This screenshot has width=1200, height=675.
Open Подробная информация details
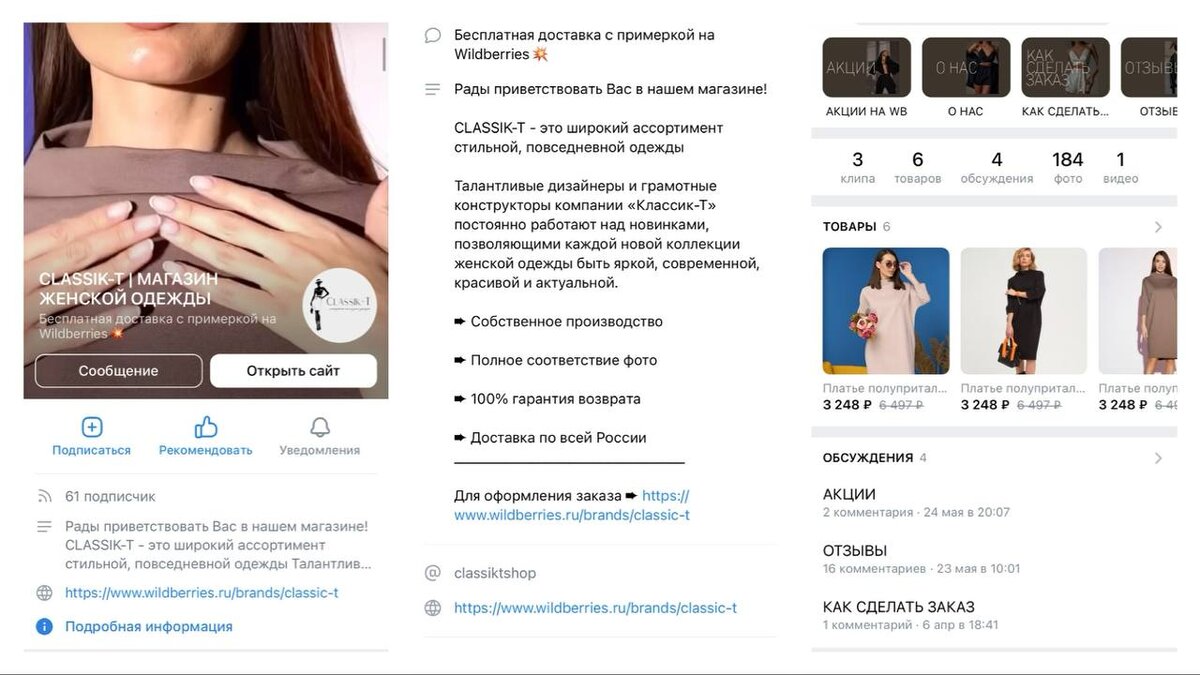(149, 627)
